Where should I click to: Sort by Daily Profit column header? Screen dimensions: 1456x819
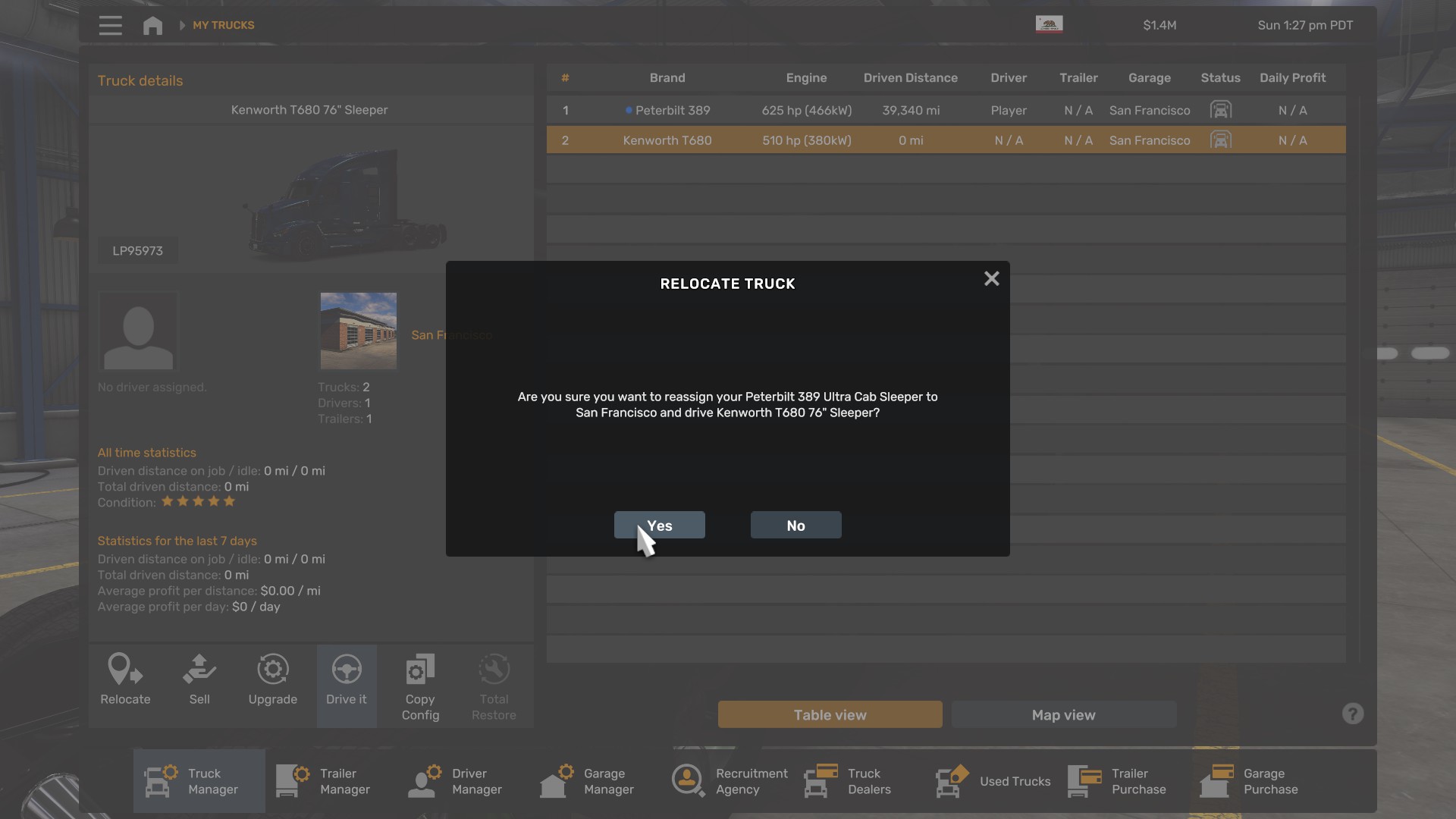tap(1293, 77)
